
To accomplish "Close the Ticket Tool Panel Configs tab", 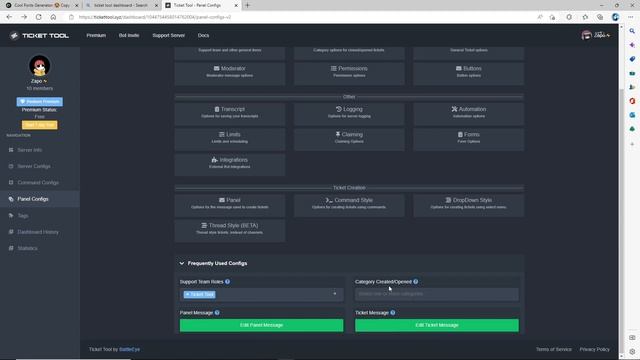I will pos(236,5).
